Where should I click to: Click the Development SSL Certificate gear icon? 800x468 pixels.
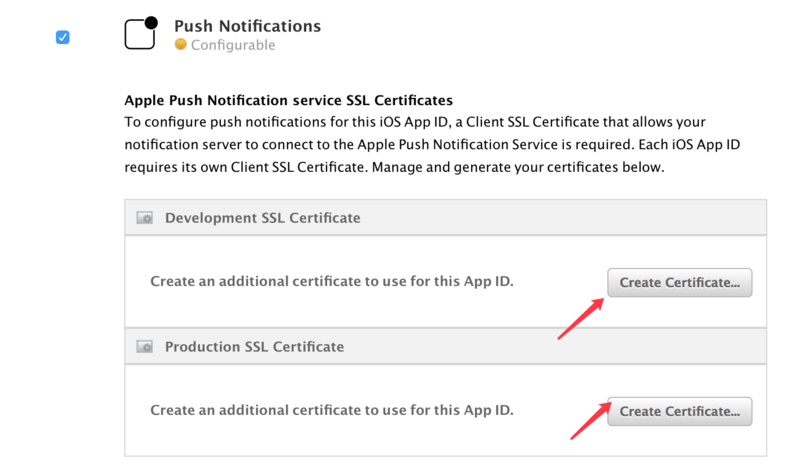click(145, 218)
